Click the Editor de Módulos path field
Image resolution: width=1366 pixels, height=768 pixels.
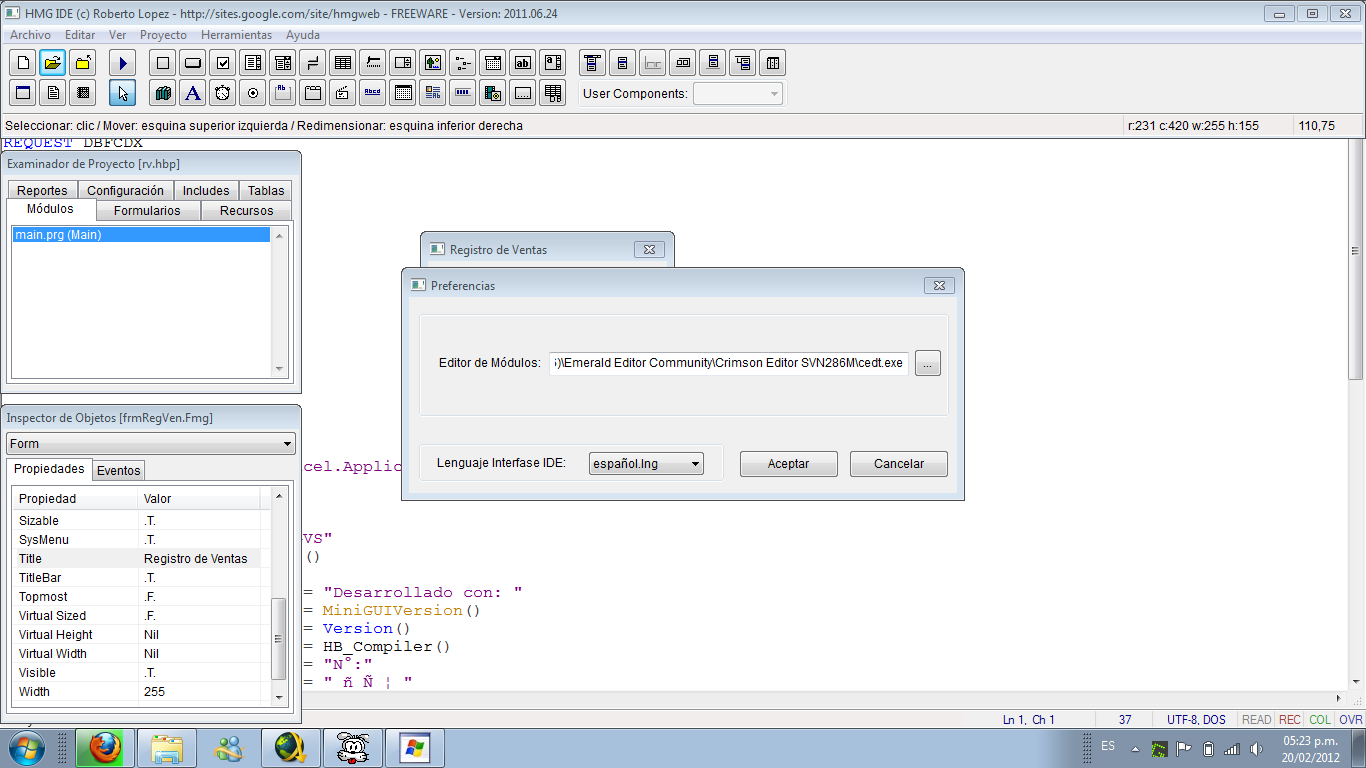[x=729, y=364]
